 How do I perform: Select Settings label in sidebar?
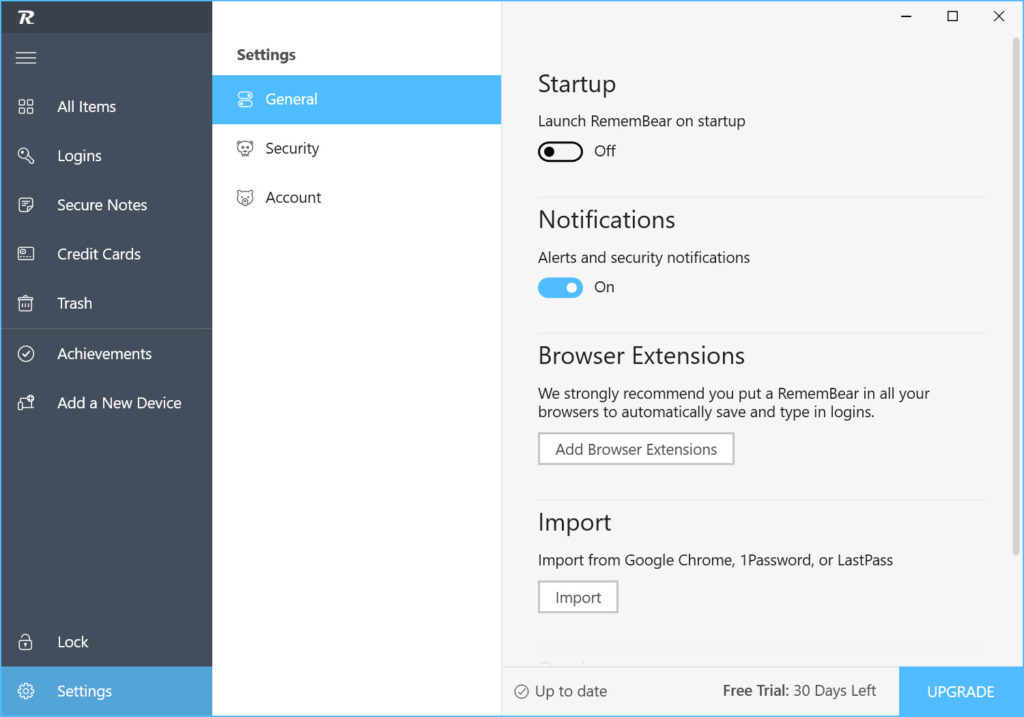(84, 691)
